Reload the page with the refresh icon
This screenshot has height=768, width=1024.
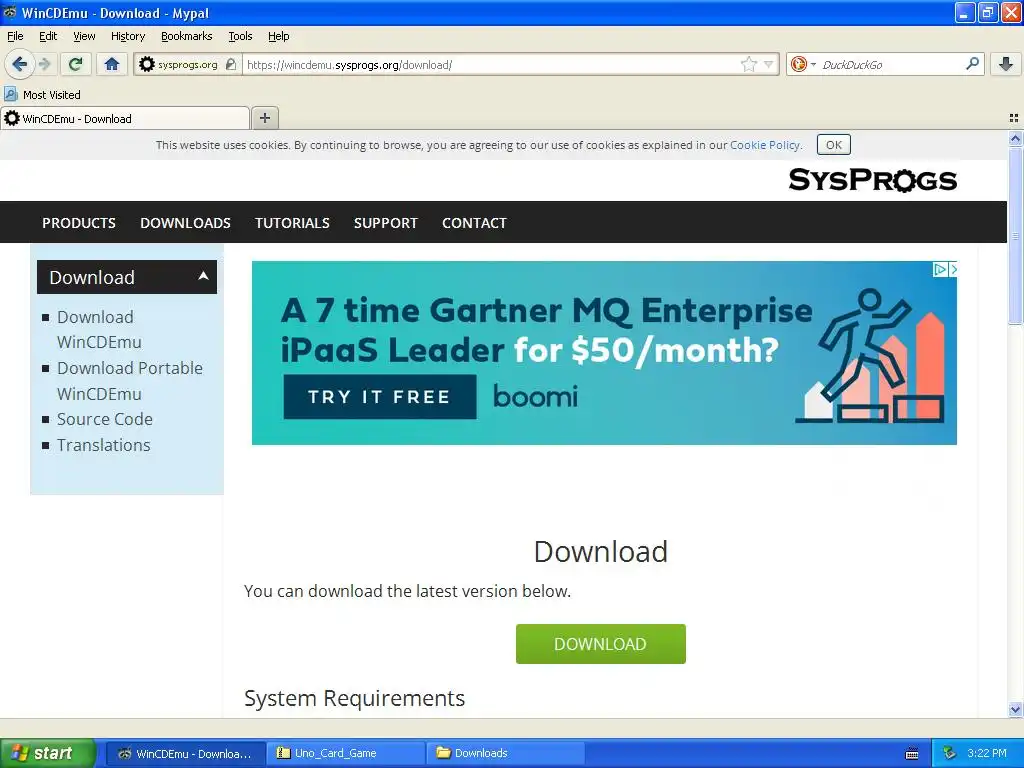pos(76,64)
